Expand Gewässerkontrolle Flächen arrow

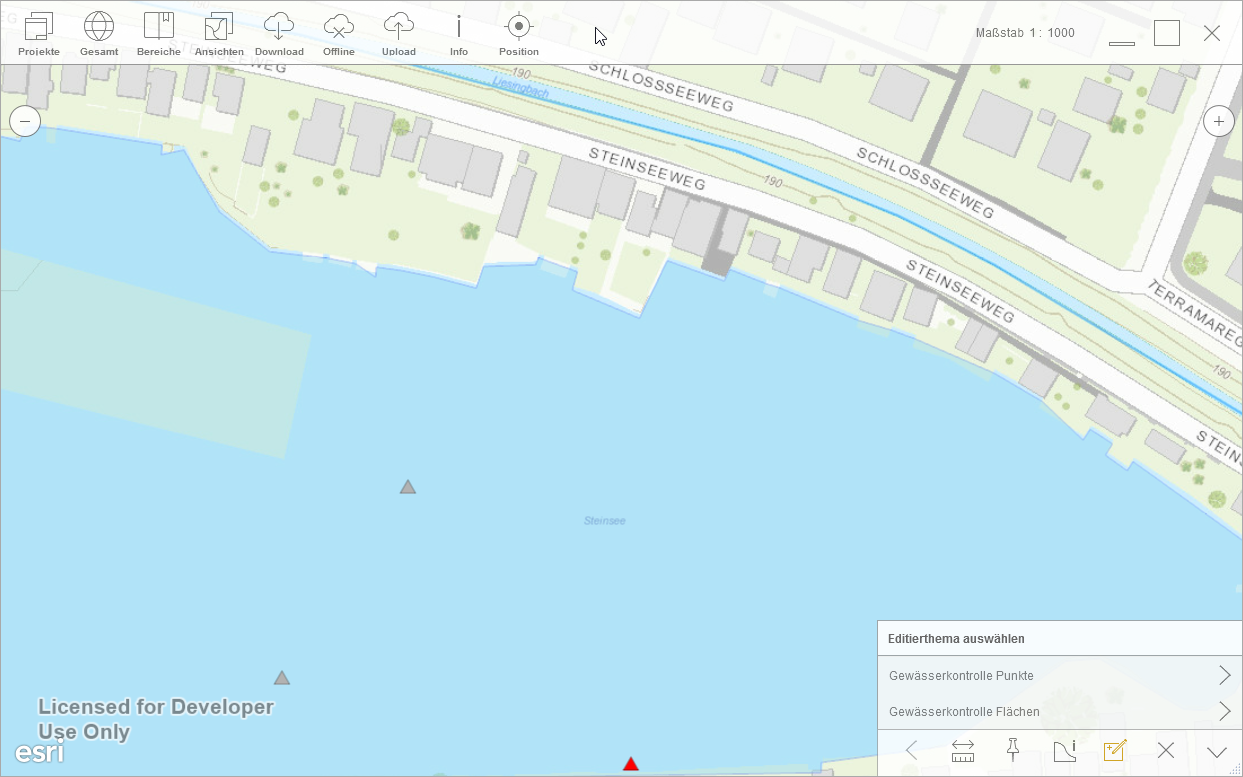(1224, 711)
